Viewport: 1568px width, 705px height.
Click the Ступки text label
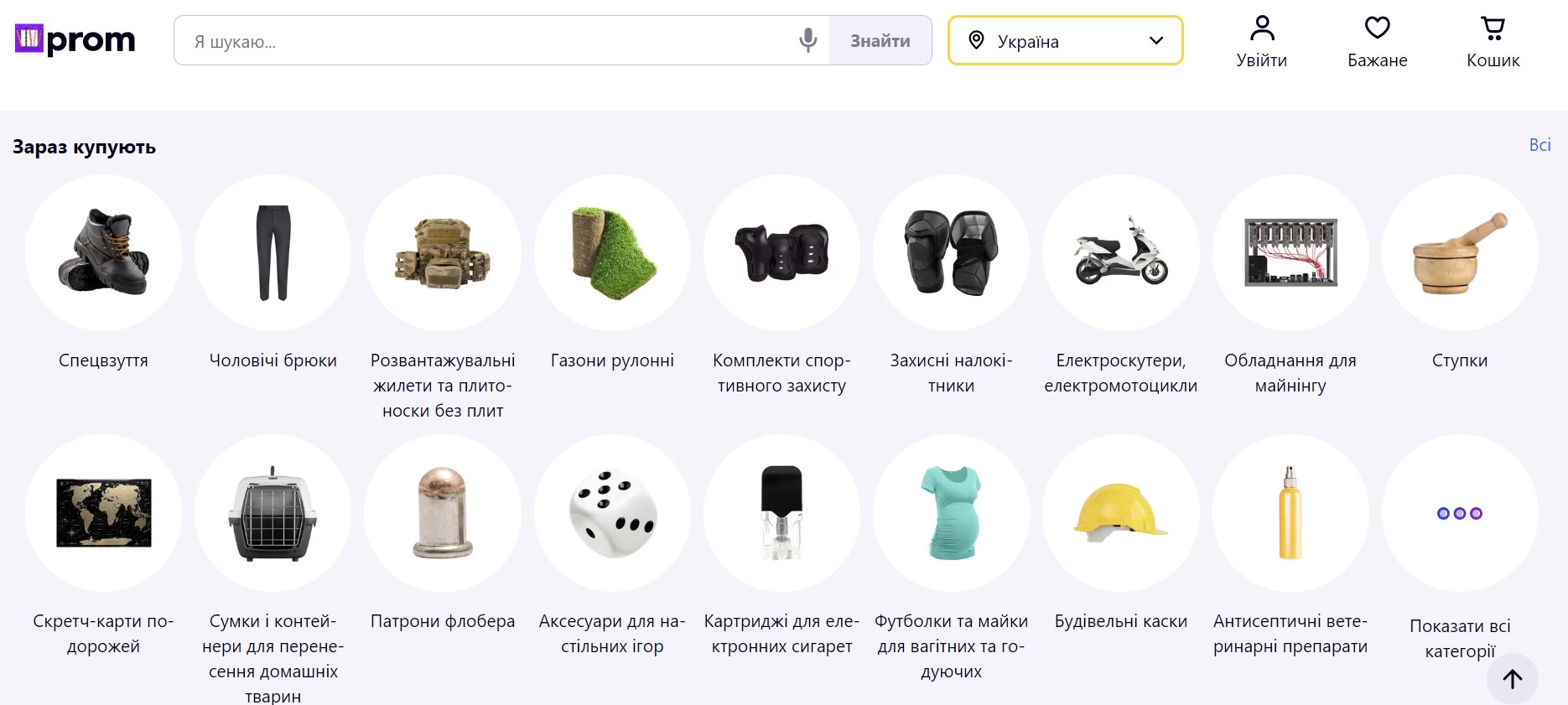[1460, 360]
